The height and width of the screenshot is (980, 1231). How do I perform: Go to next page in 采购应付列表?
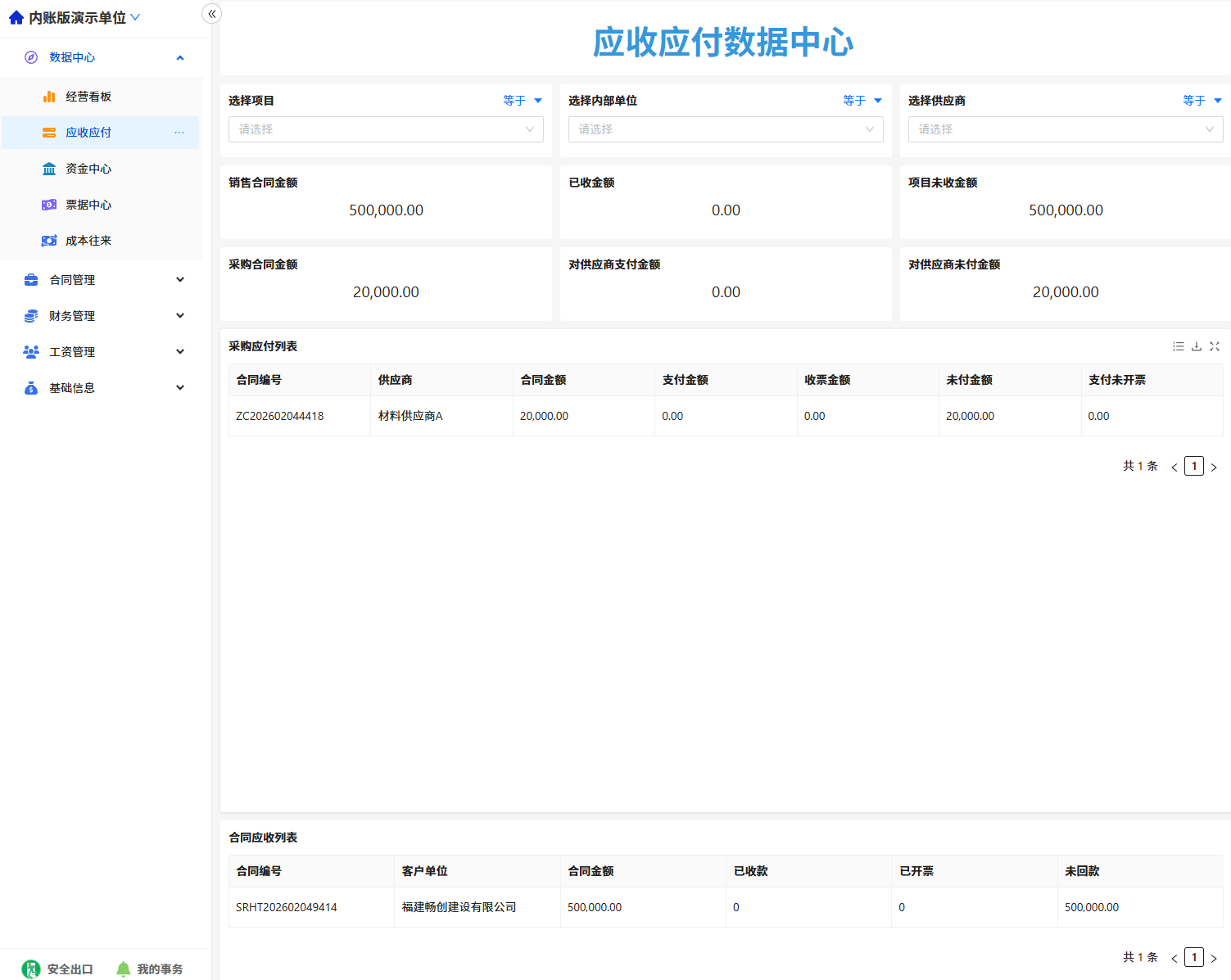tap(1214, 467)
